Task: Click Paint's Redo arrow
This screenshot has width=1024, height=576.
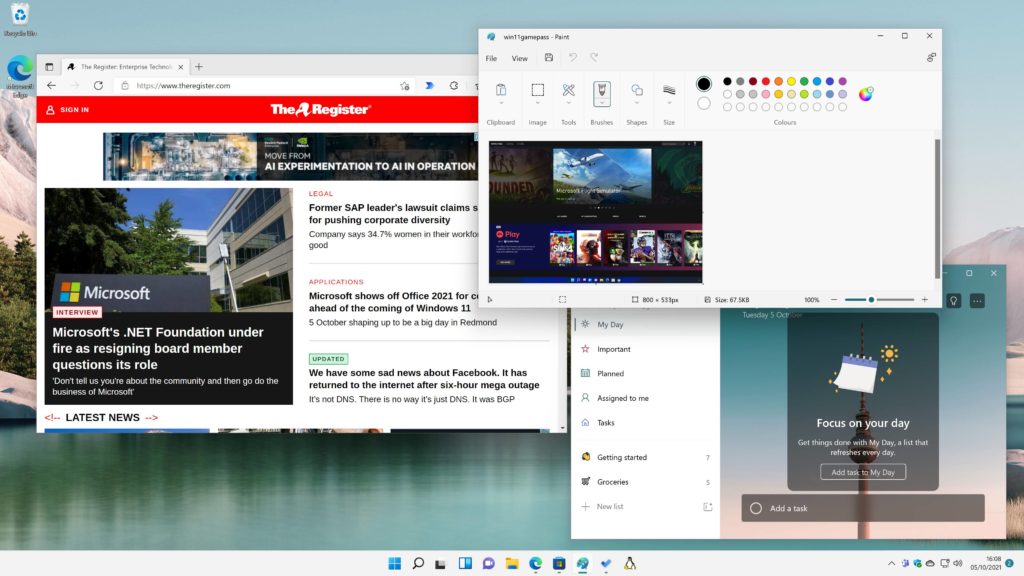Action: [594, 57]
